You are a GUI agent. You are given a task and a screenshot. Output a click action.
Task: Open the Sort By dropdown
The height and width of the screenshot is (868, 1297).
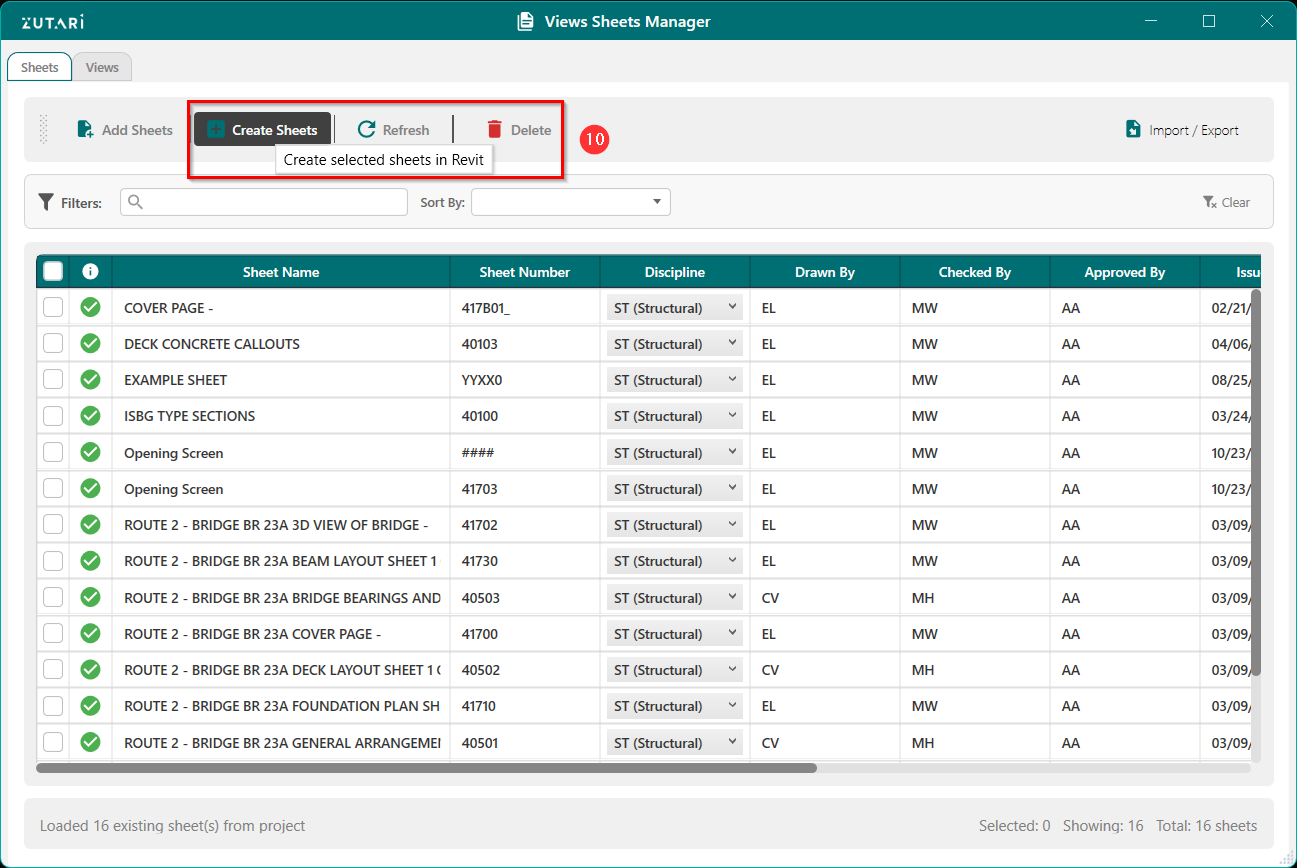point(571,202)
